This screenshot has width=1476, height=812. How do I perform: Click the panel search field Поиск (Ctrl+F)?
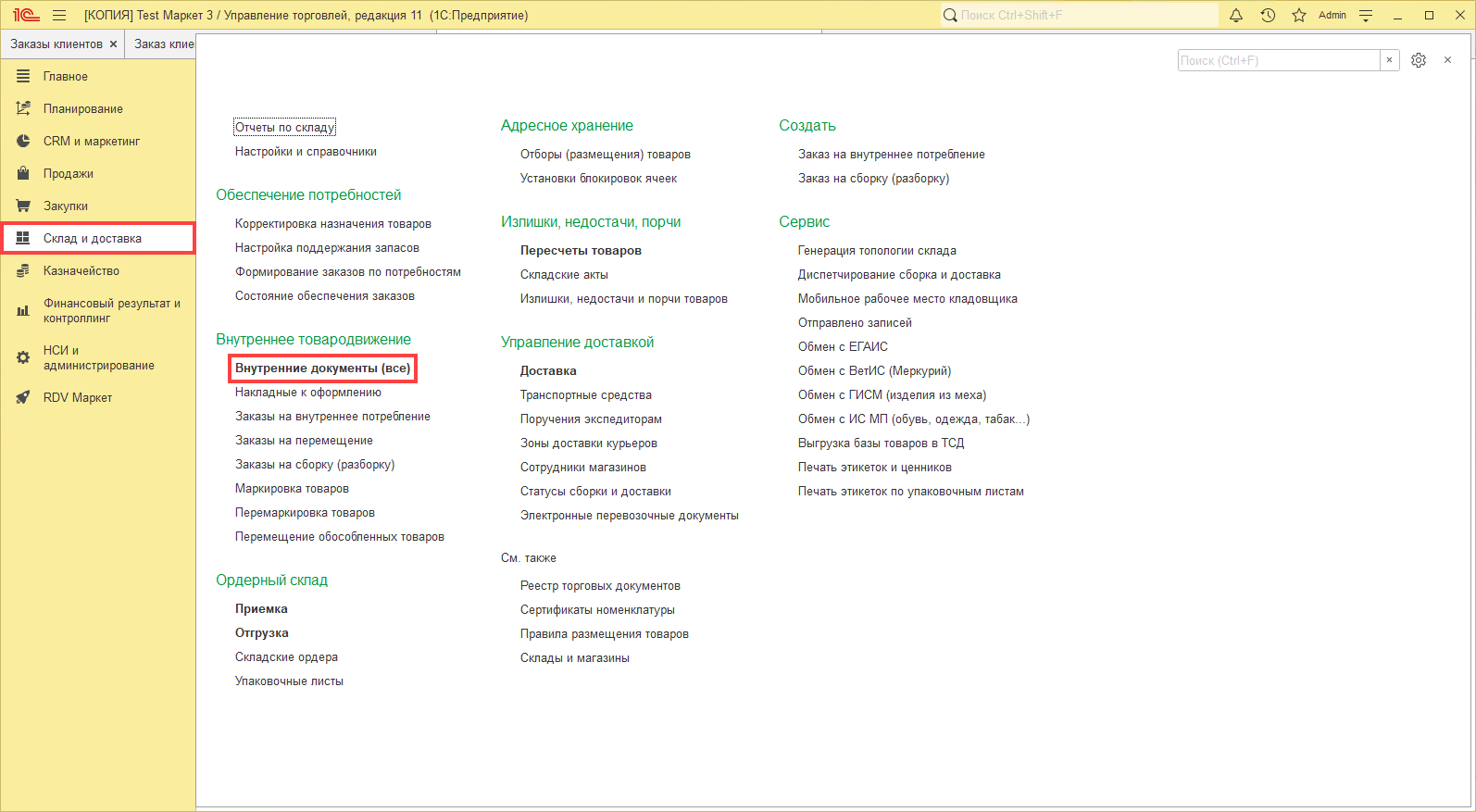coord(1279,60)
